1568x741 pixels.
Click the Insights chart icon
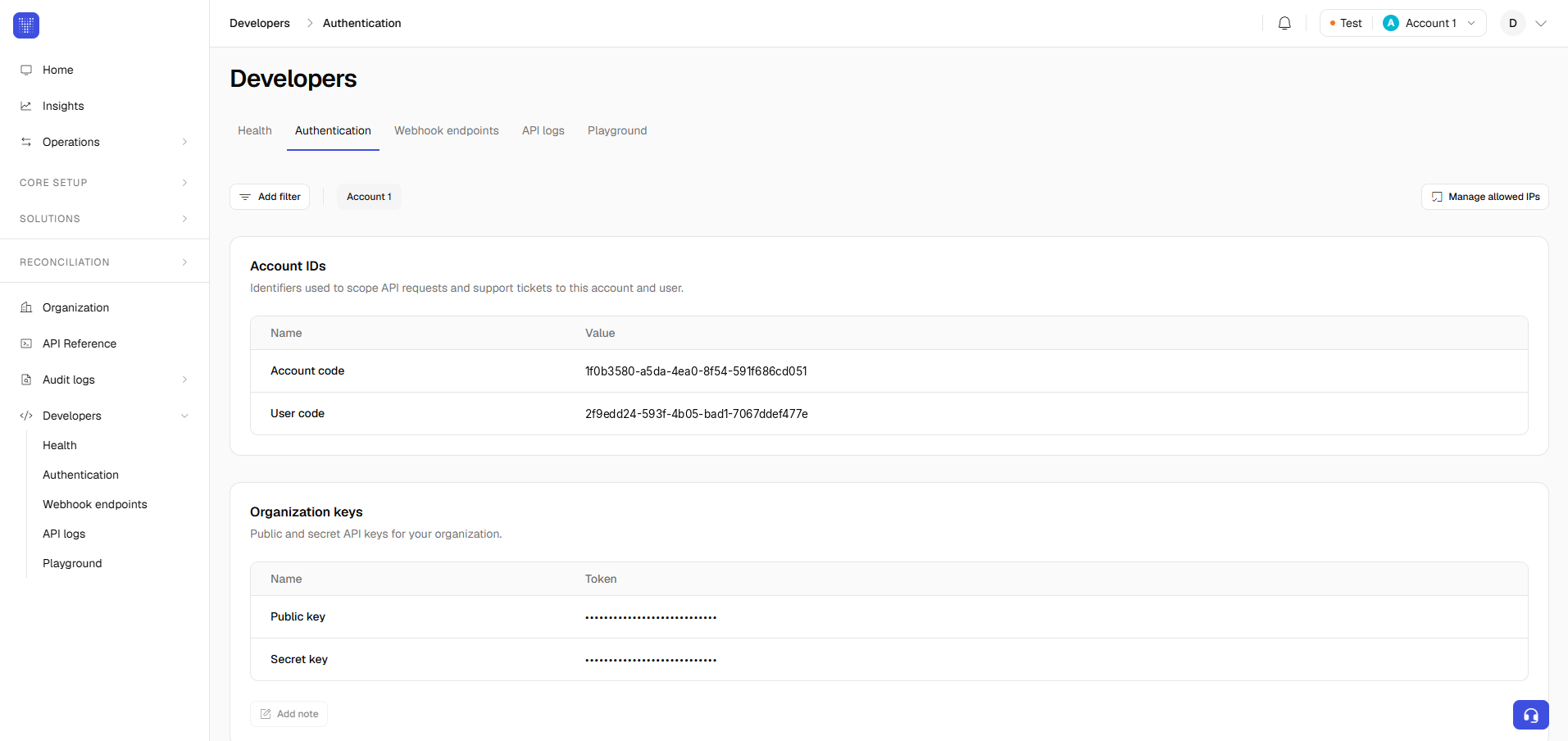26,106
